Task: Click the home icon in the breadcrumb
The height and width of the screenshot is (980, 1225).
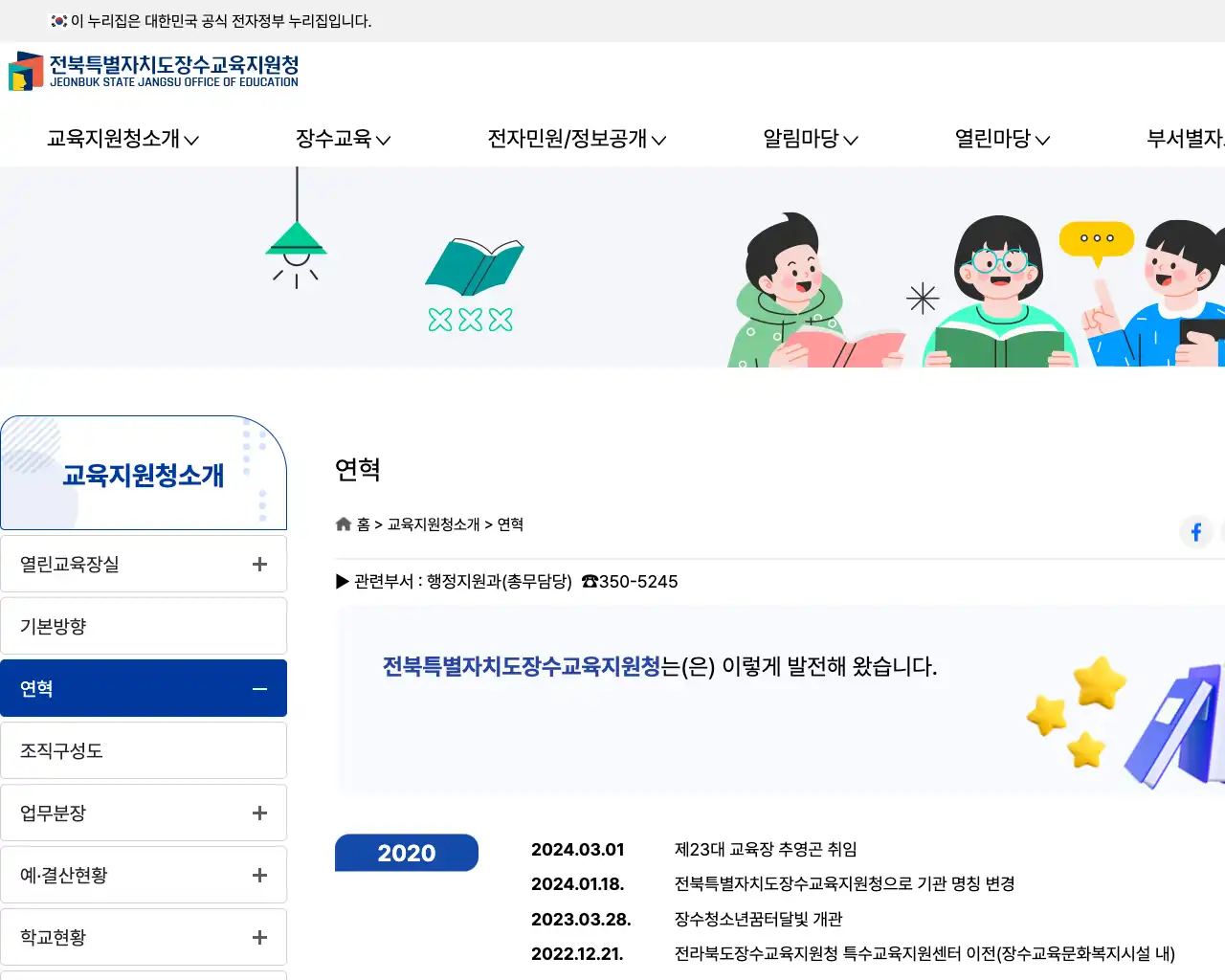Action: coord(343,523)
